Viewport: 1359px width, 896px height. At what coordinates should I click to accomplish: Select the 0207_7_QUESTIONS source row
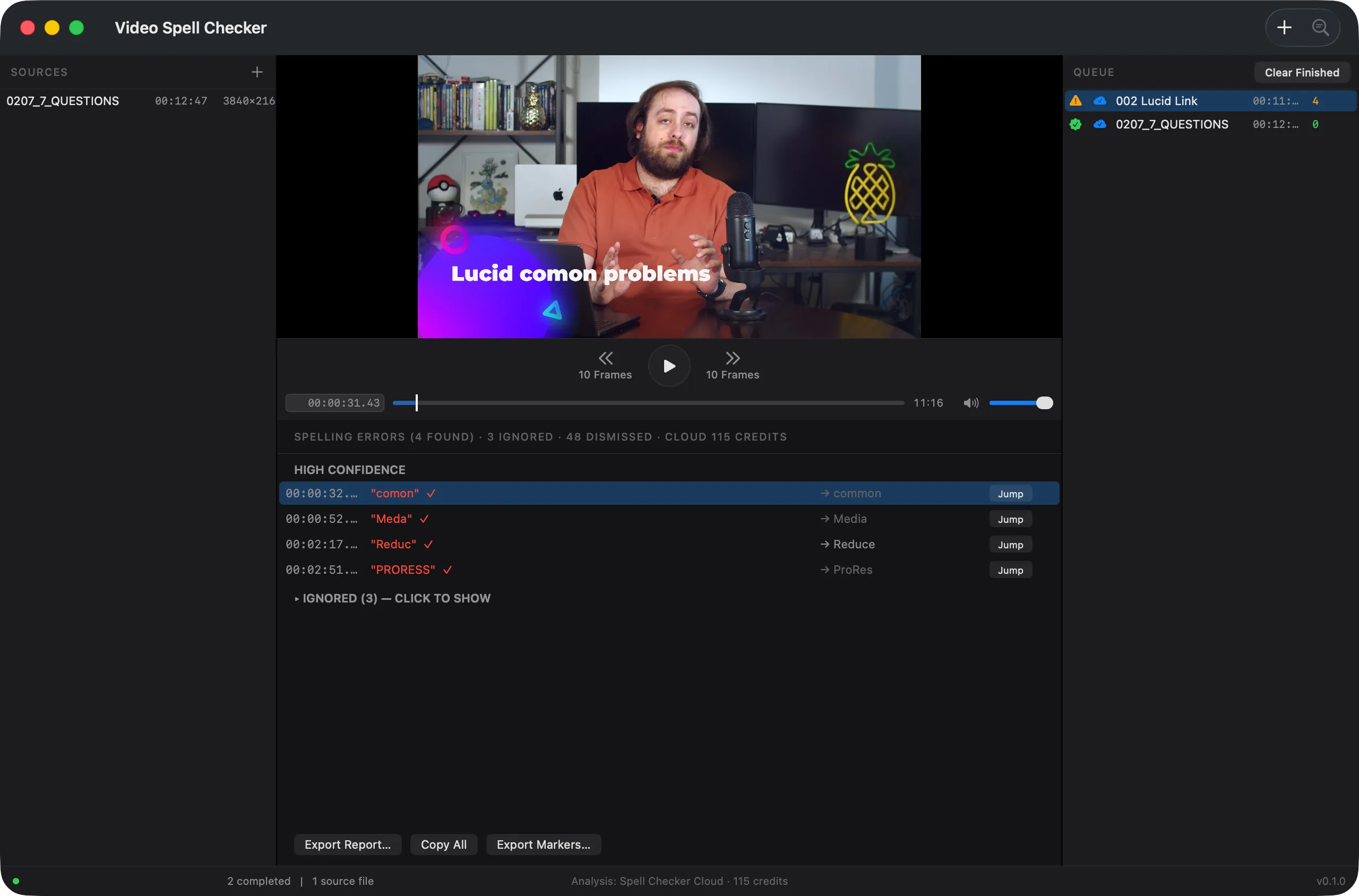tap(137, 101)
